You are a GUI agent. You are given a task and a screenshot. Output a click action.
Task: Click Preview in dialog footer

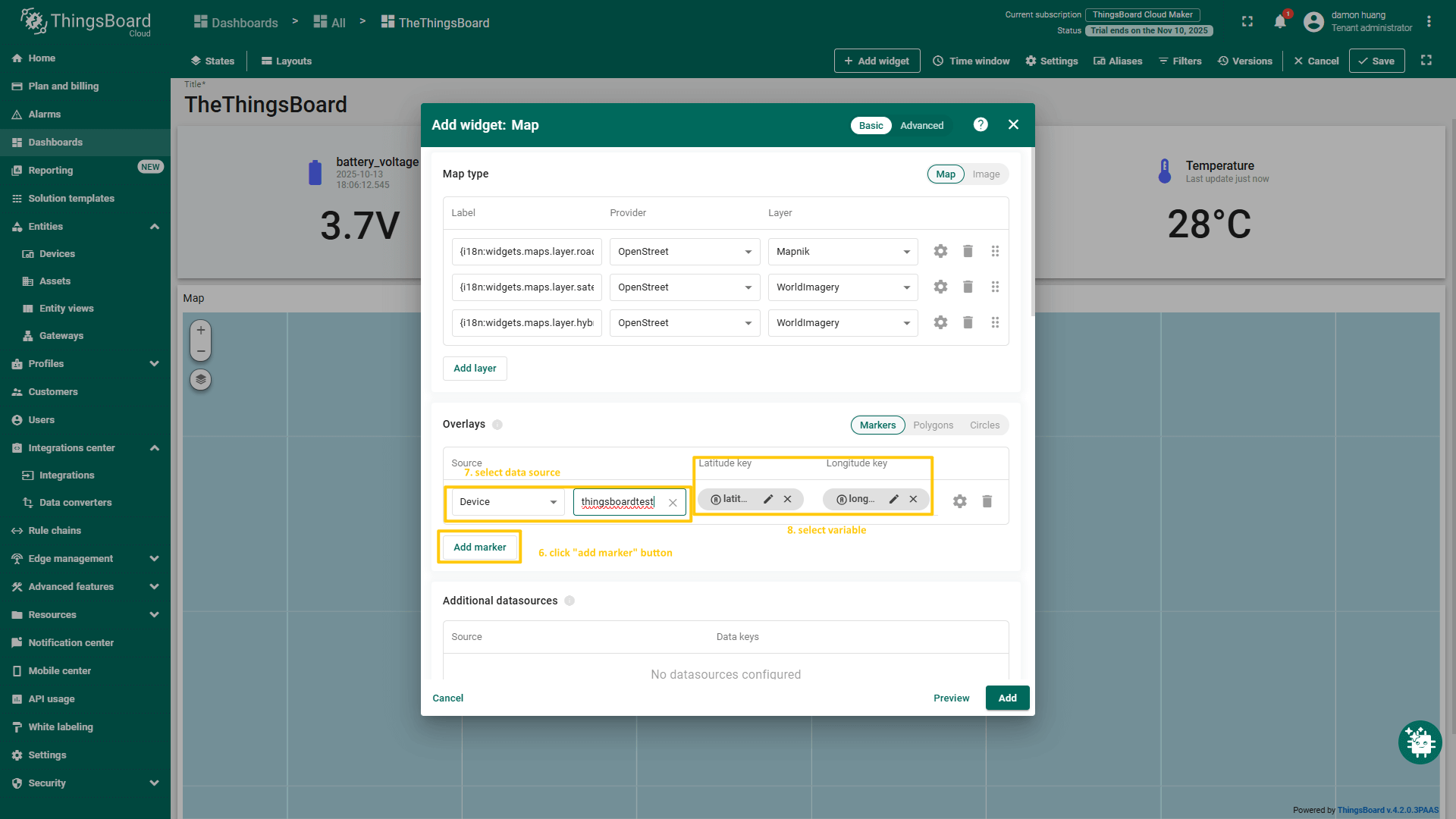pos(951,698)
